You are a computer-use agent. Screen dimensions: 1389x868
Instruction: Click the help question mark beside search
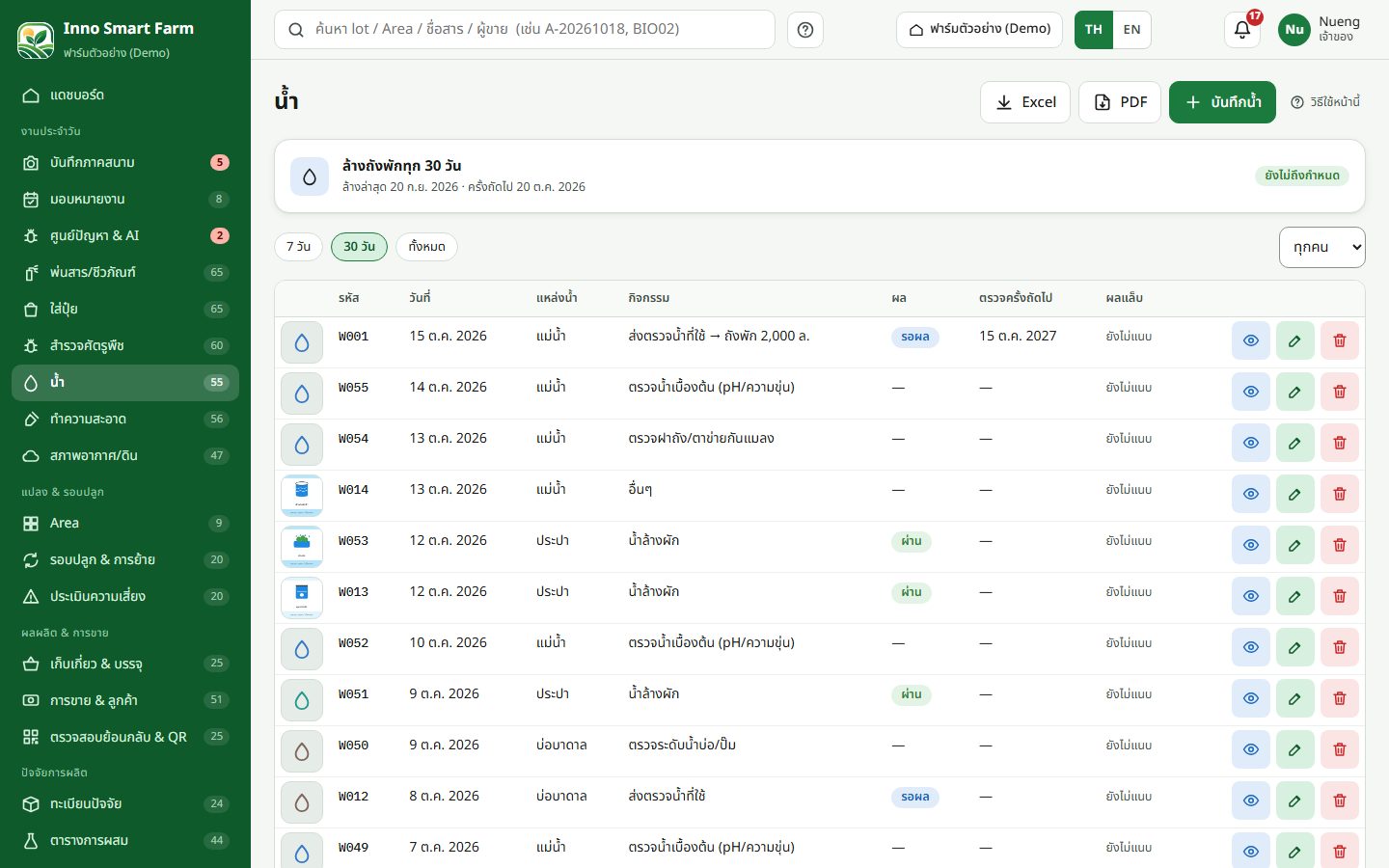(x=805, y=30)
